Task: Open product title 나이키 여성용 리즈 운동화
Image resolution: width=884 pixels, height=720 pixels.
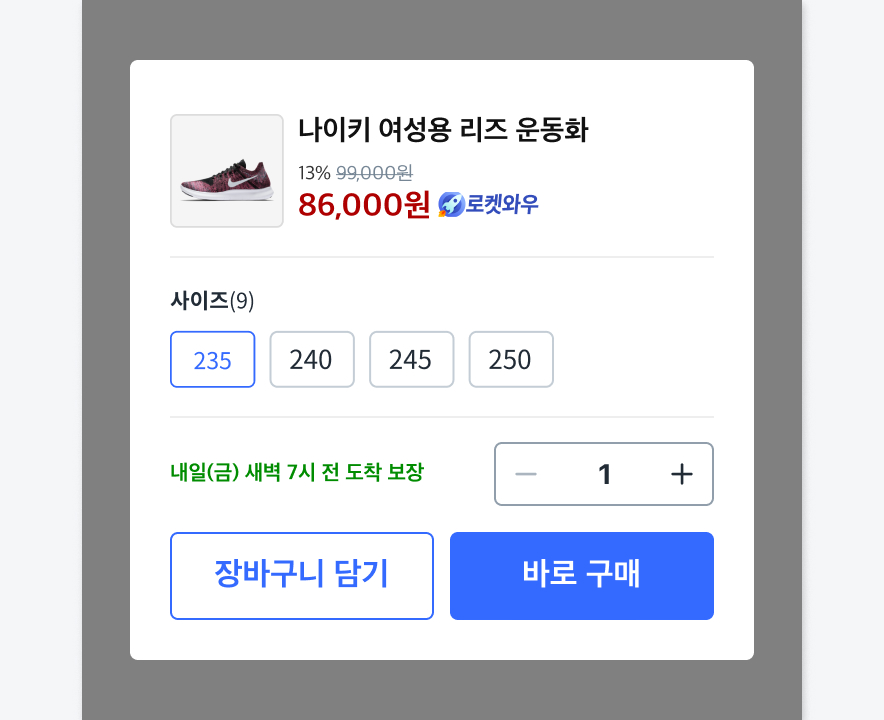Action: click(x=443, y=130)
